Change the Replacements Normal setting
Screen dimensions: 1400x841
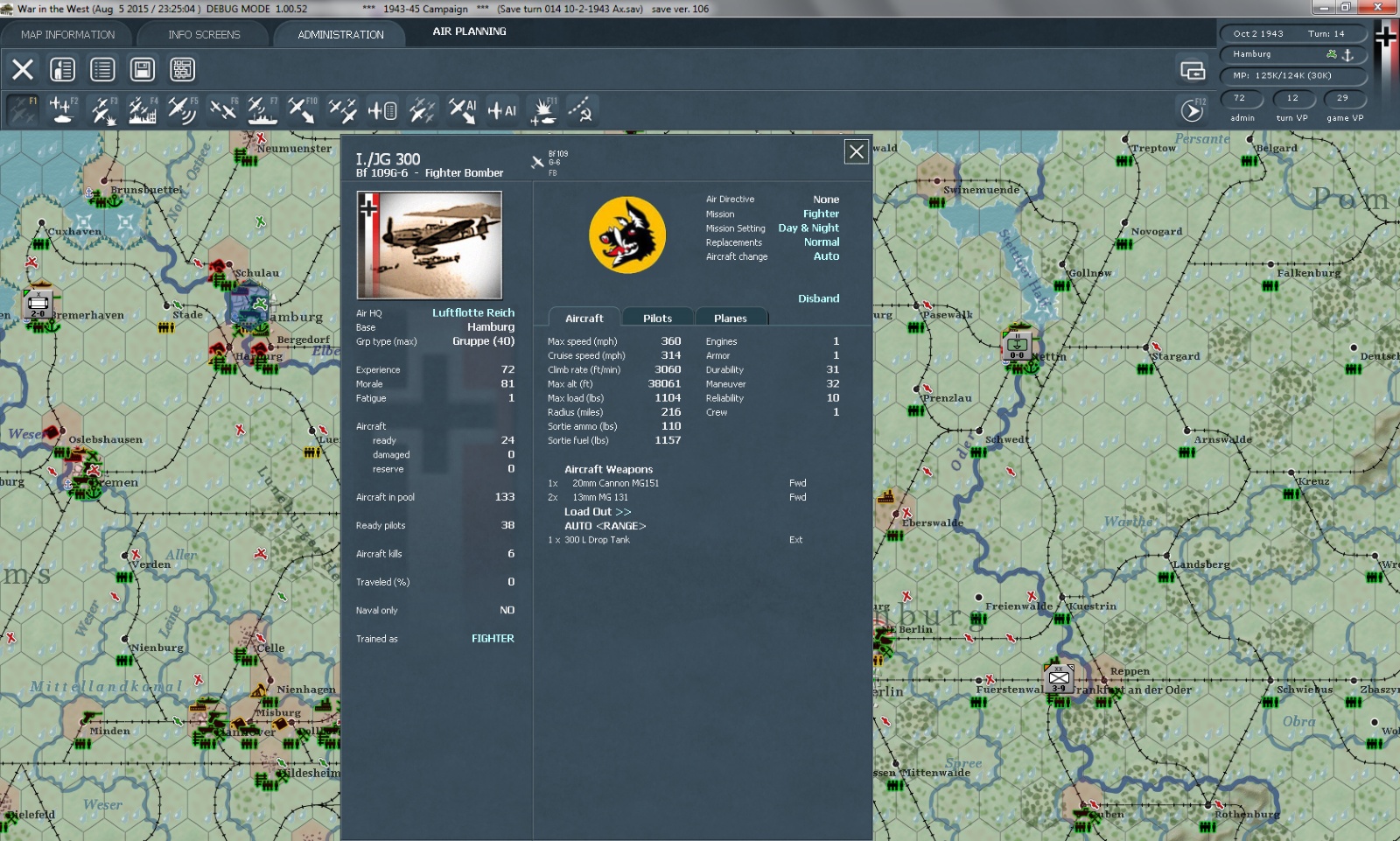(x=821, y=242)
